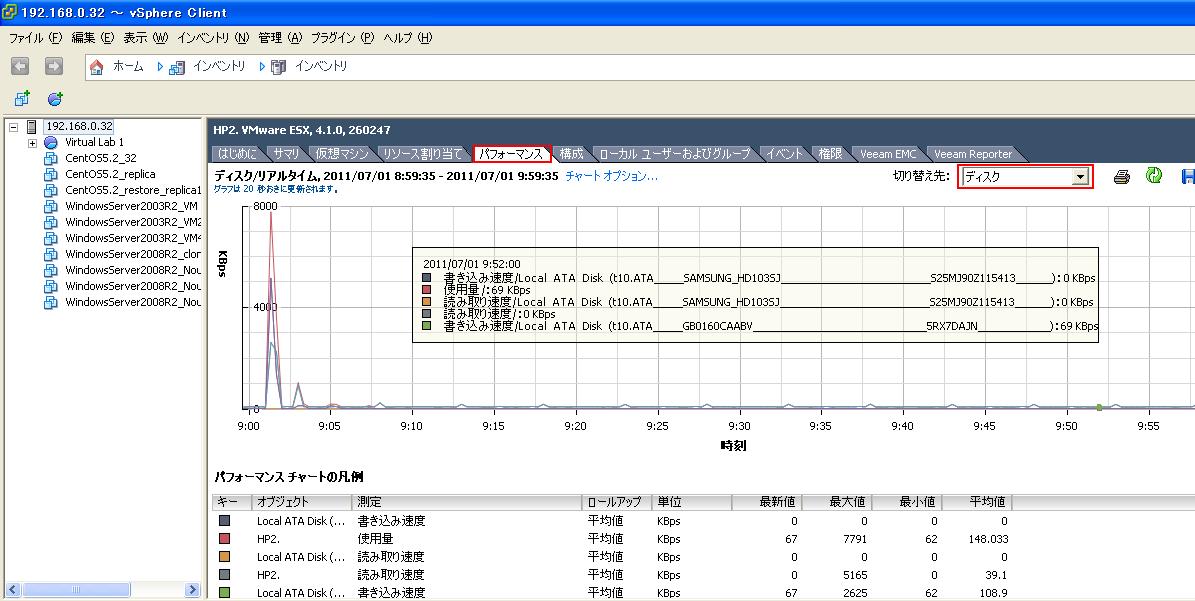Click the inventory tree scrollbar right arrow
Screen dimensions: 1195x601
pyautogui.click(x=192, y=590)
